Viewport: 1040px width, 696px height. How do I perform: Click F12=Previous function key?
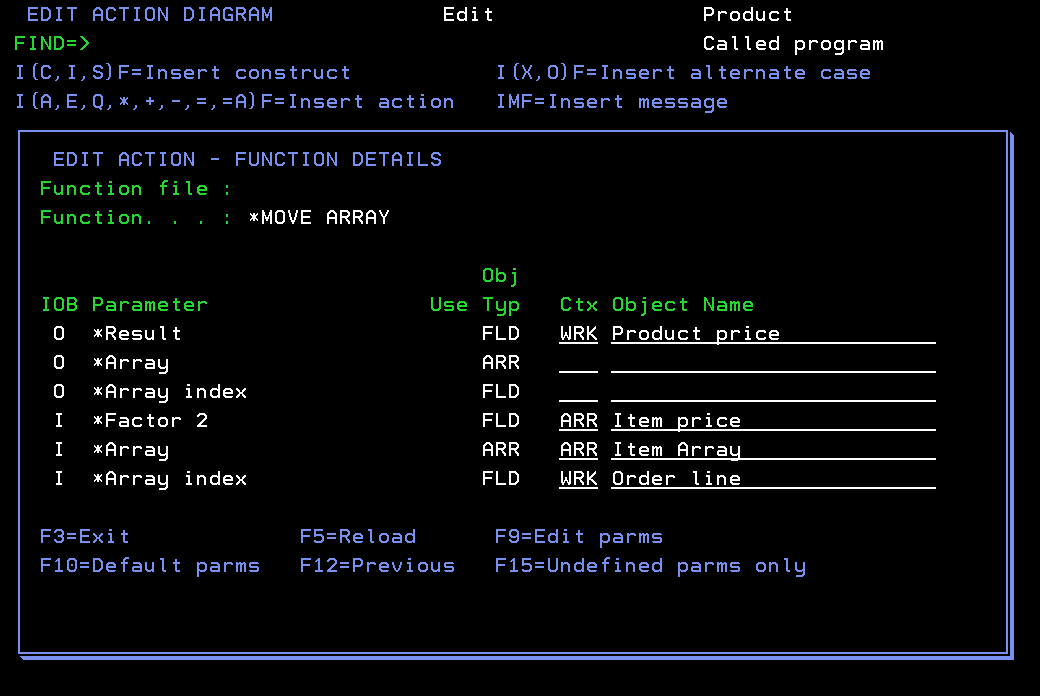[377, 565]
